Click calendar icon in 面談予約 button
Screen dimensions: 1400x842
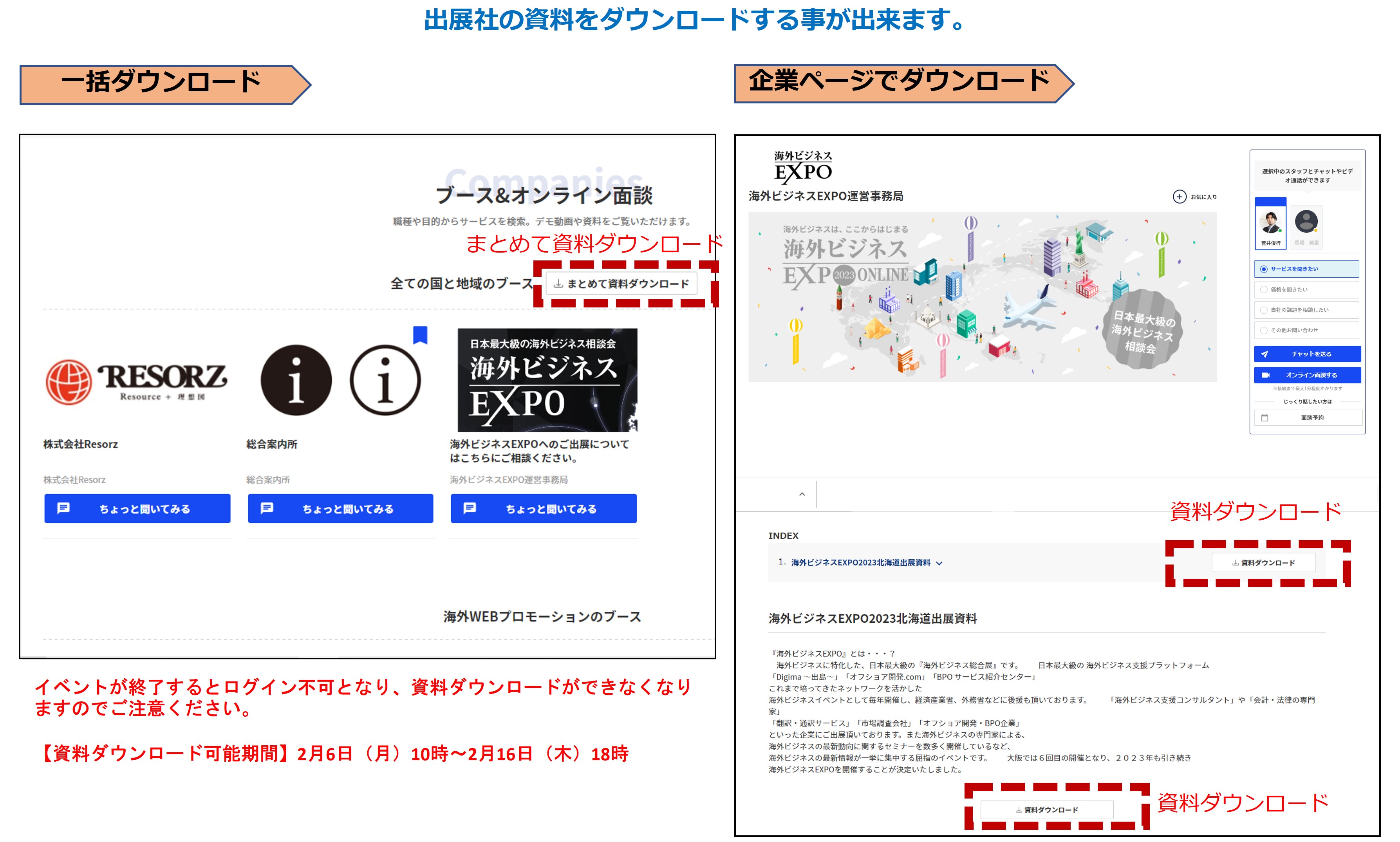(1265, 417)
